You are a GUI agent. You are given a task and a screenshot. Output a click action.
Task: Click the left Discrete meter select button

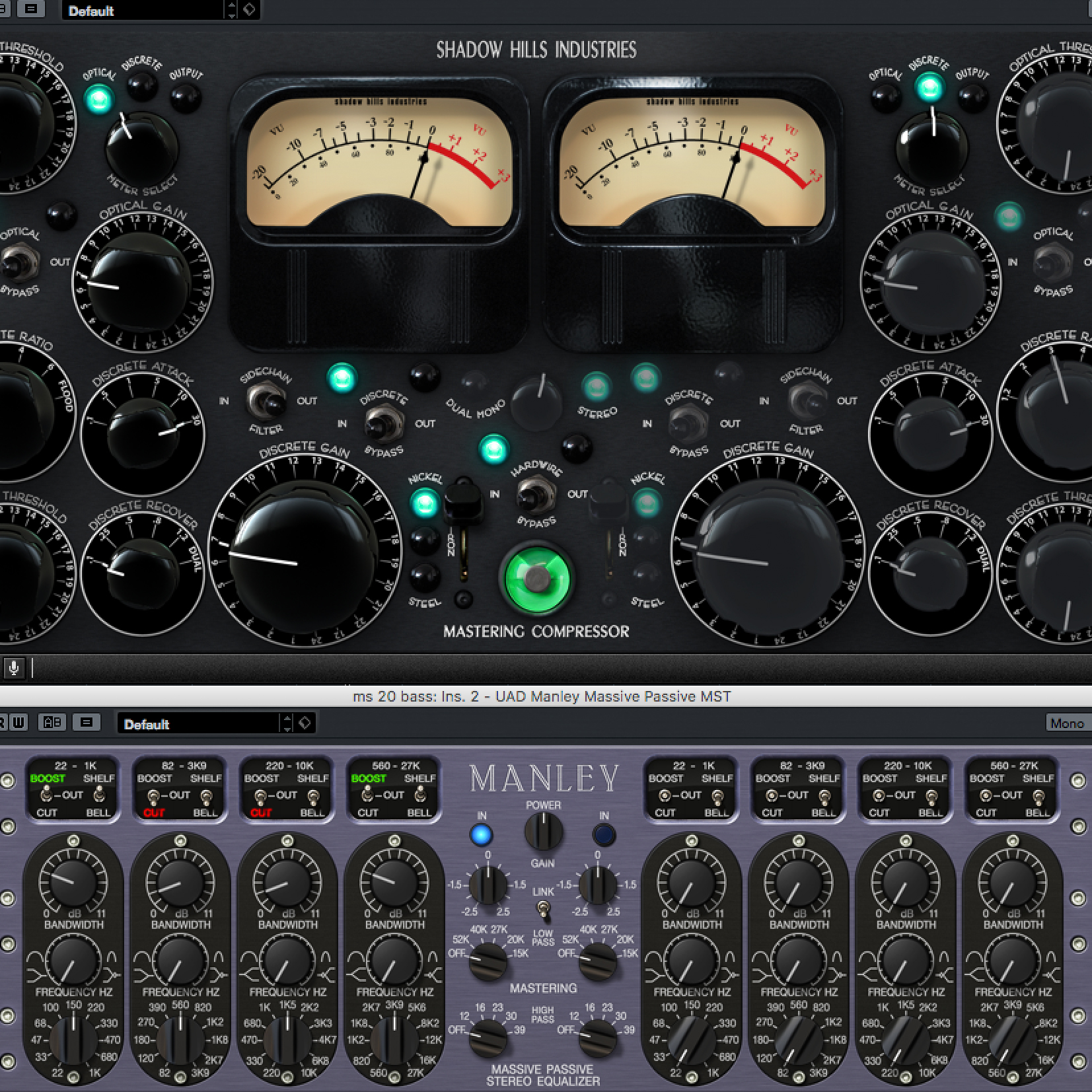141,85
